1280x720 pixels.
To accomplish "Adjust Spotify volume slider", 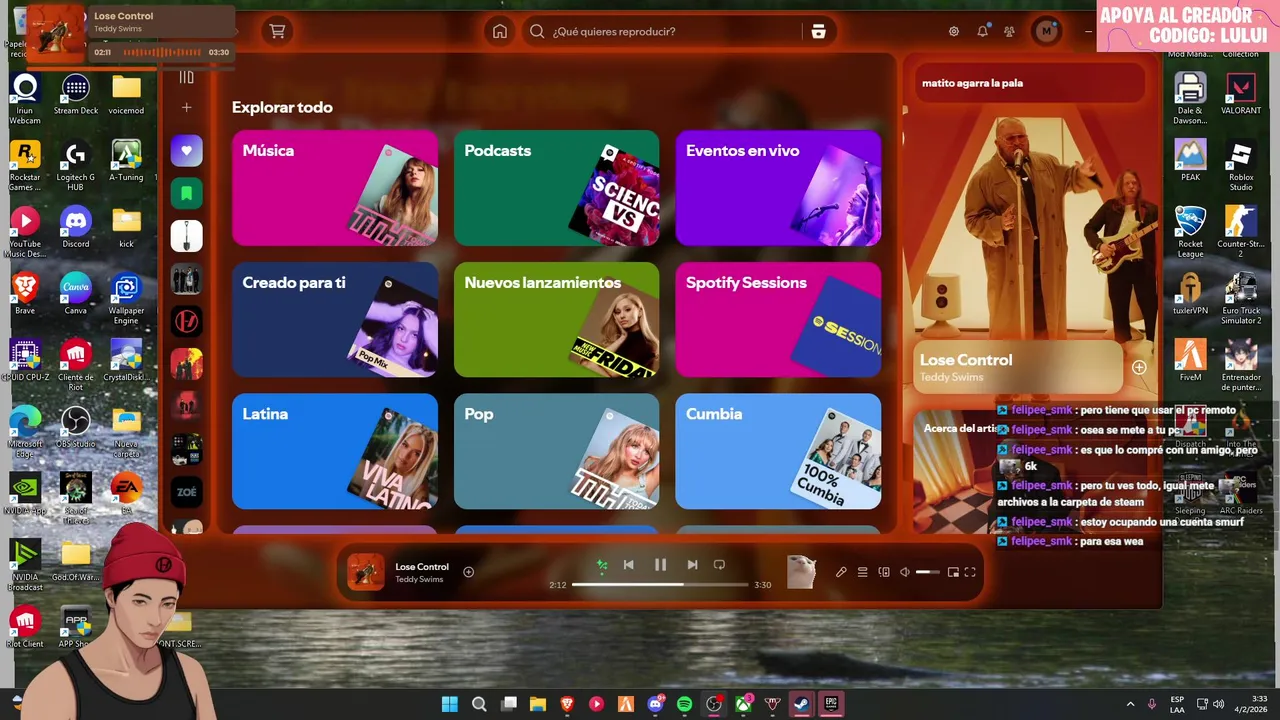I will coord(927,572).
